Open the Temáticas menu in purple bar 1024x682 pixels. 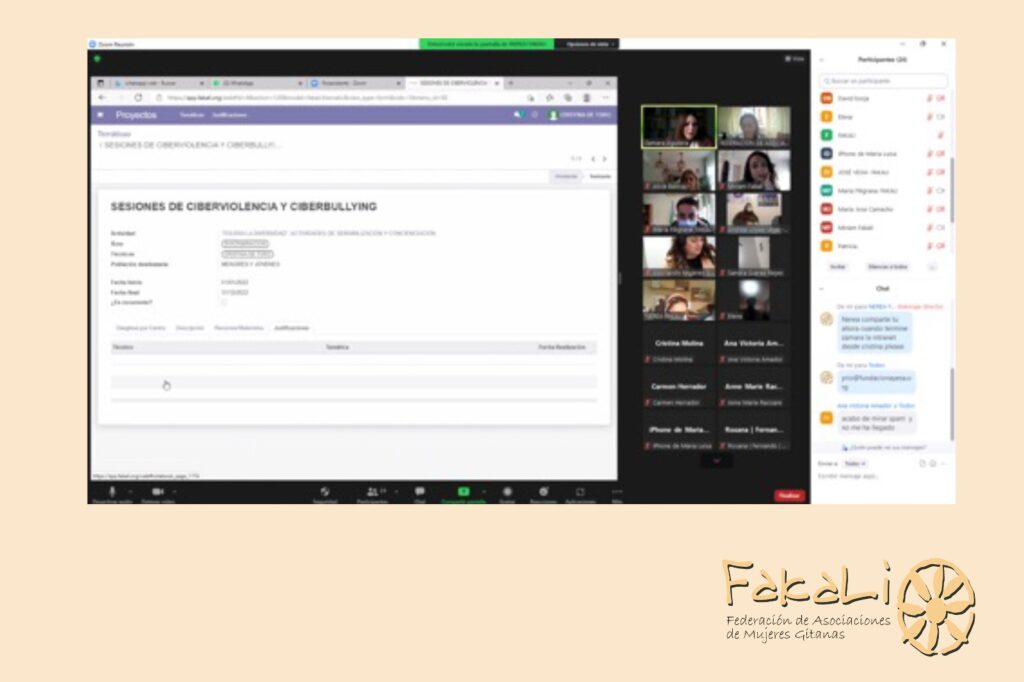[192, 115]
